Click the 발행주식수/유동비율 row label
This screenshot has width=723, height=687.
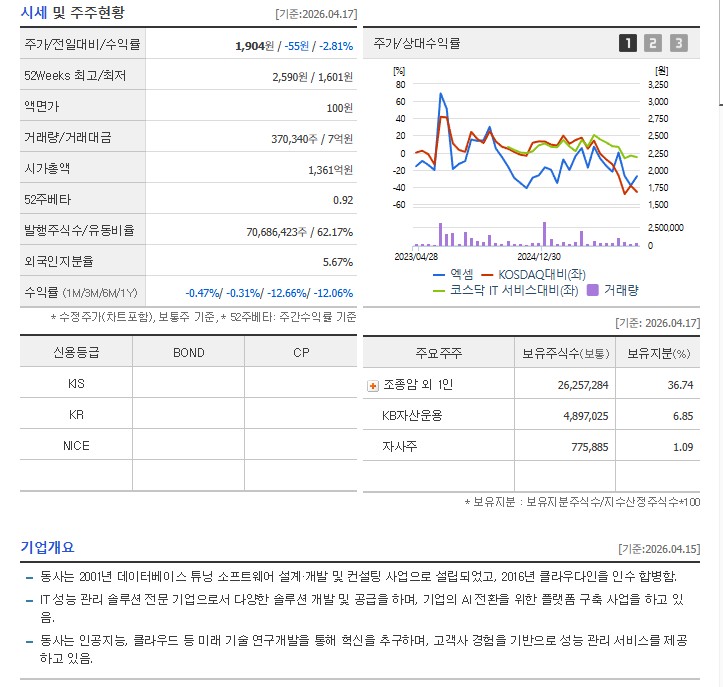tap(79, 230)
